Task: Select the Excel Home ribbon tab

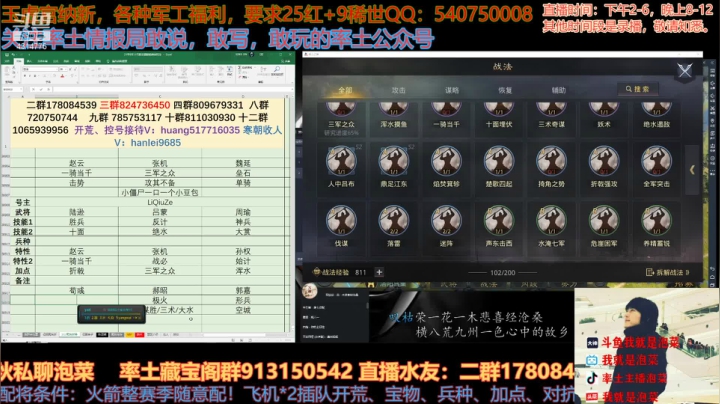Action: coord(18,61)
